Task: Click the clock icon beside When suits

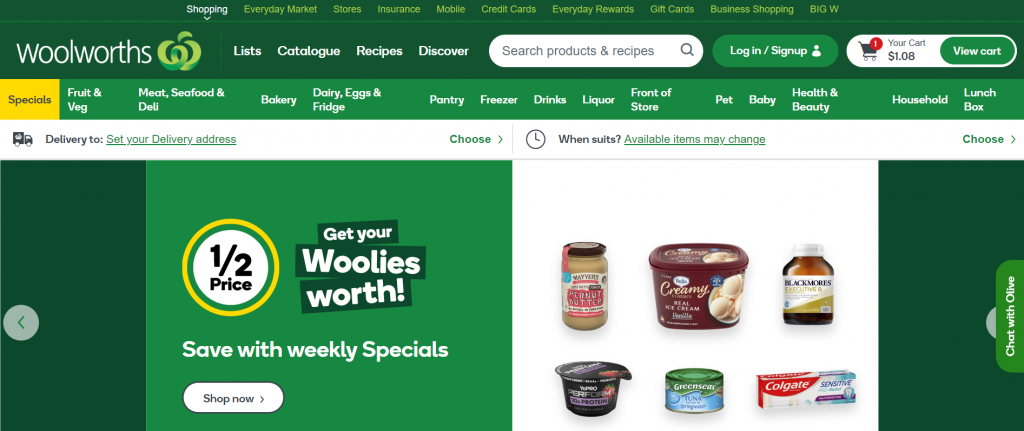Action: point(536,139)
